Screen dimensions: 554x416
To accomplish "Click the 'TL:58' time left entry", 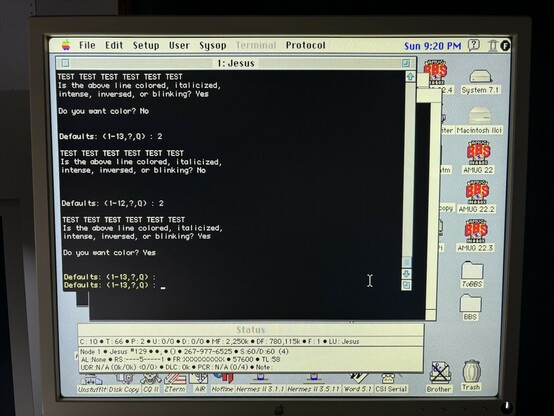I will [x=271, y=359].
